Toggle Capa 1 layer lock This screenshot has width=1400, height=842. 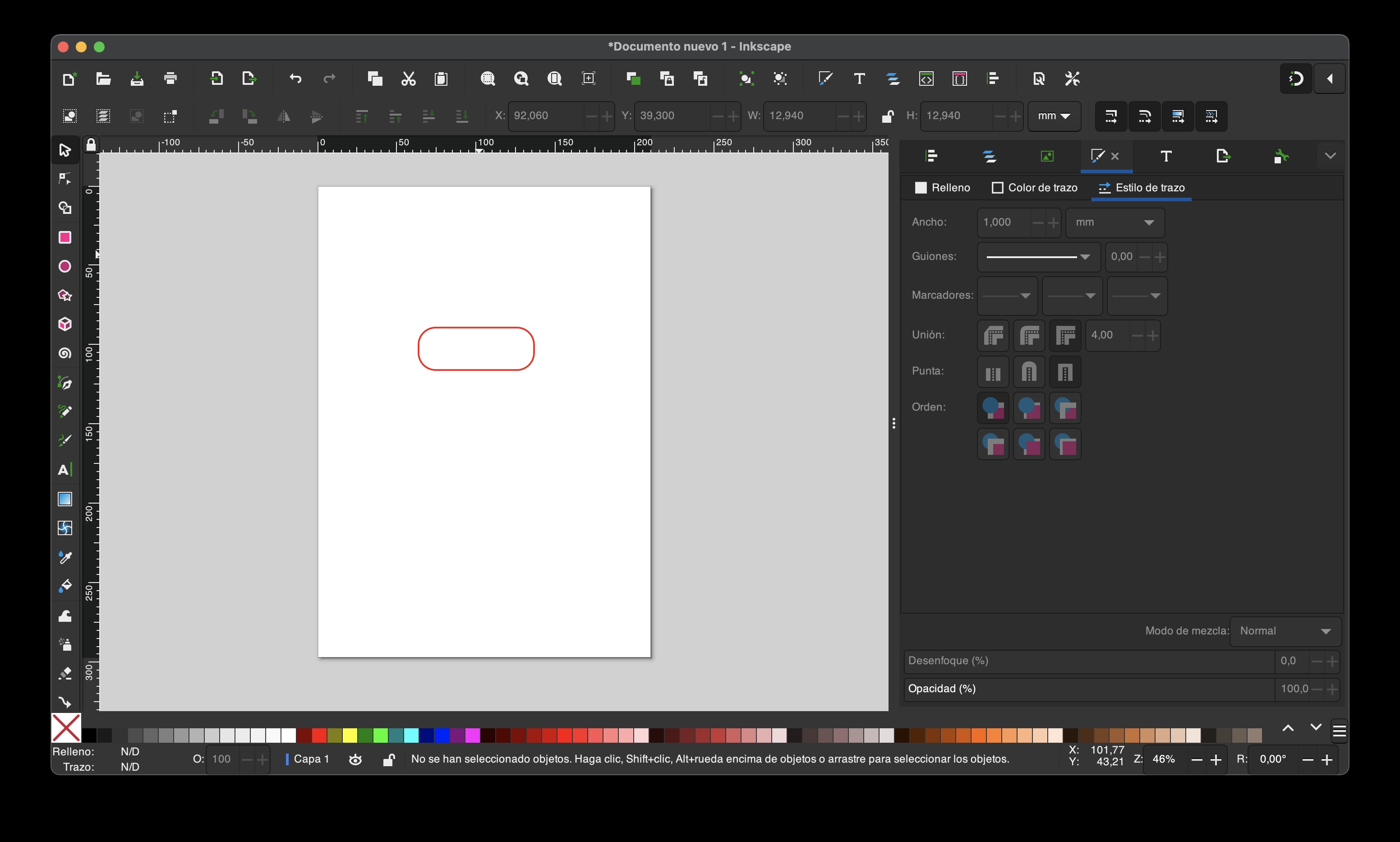point(389,759)
